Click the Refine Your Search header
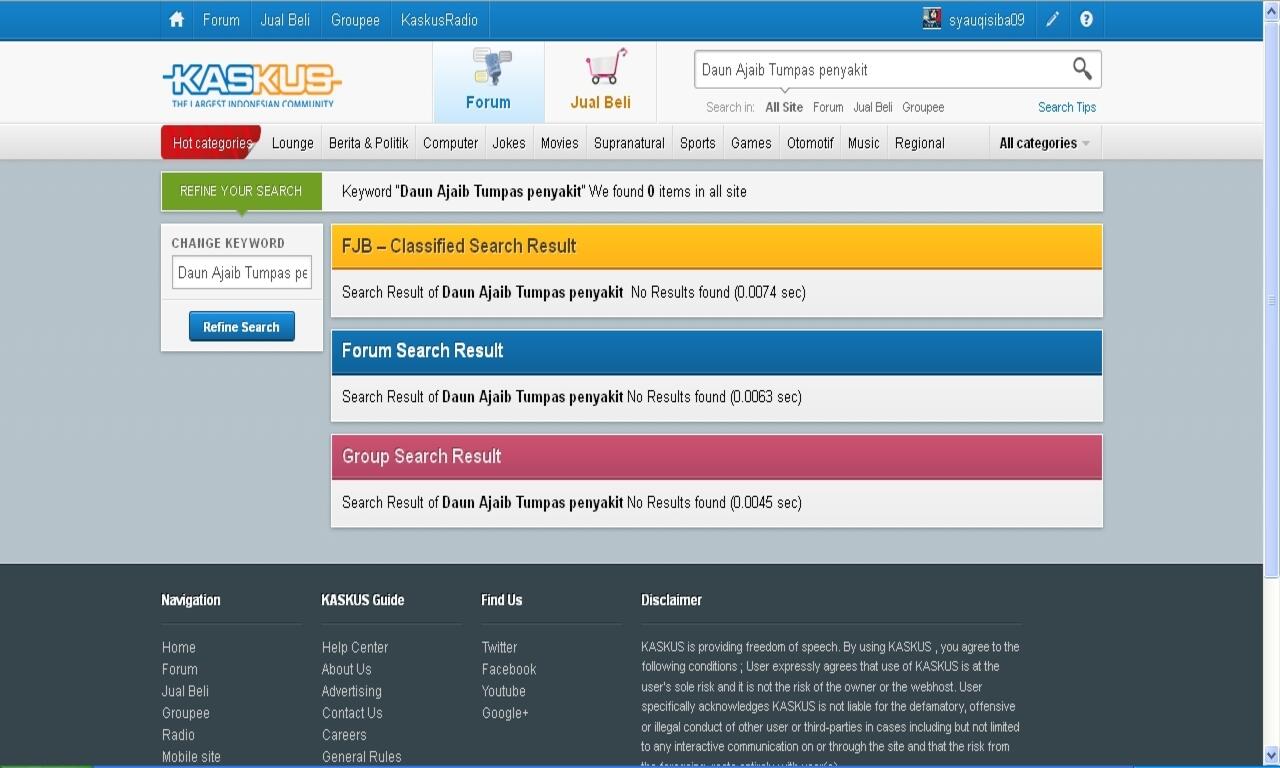 tap(241, 191)
